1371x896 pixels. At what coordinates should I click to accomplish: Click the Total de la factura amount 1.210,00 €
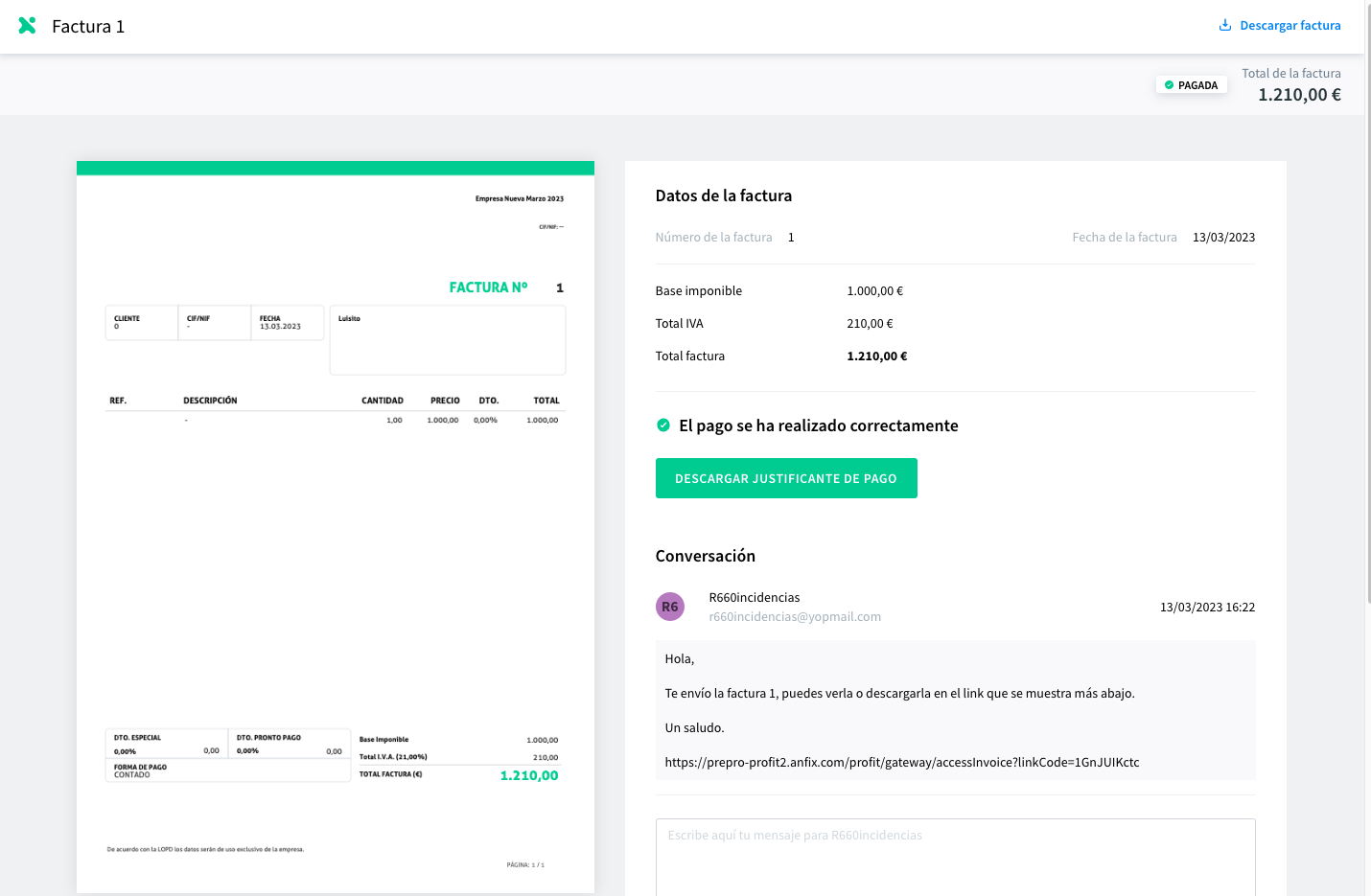(x=1299, y=95)
